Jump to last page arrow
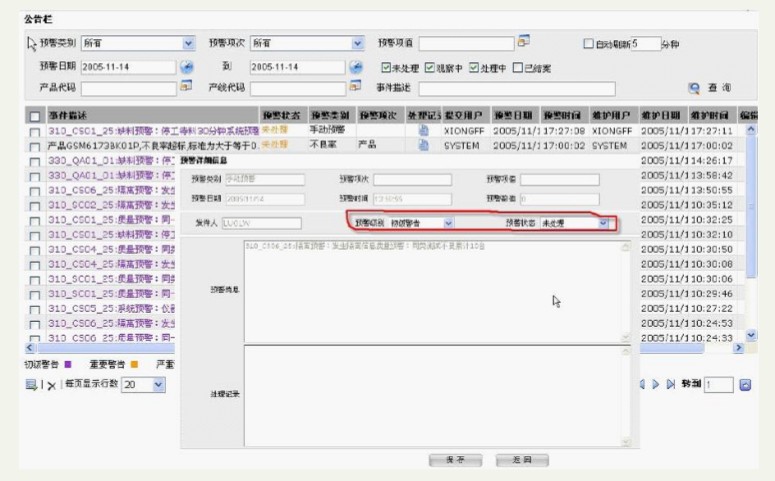 tap(671, 384)
